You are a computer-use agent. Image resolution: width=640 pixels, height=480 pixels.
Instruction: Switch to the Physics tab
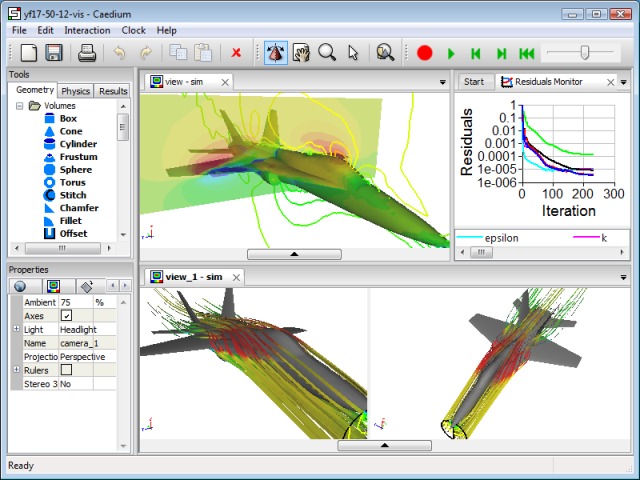76,91
